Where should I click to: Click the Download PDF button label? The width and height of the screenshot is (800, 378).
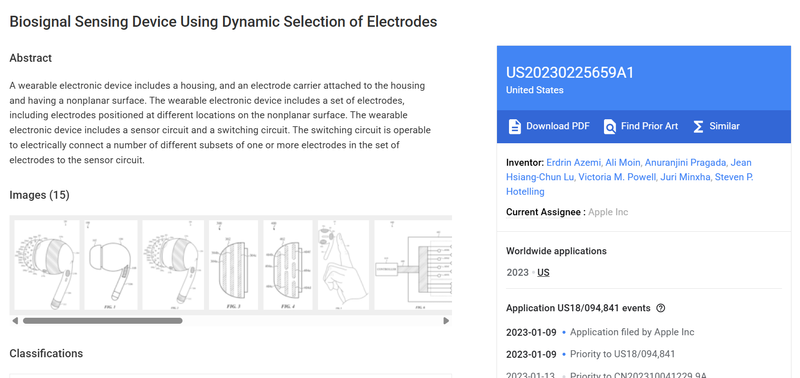click(558, 126)
